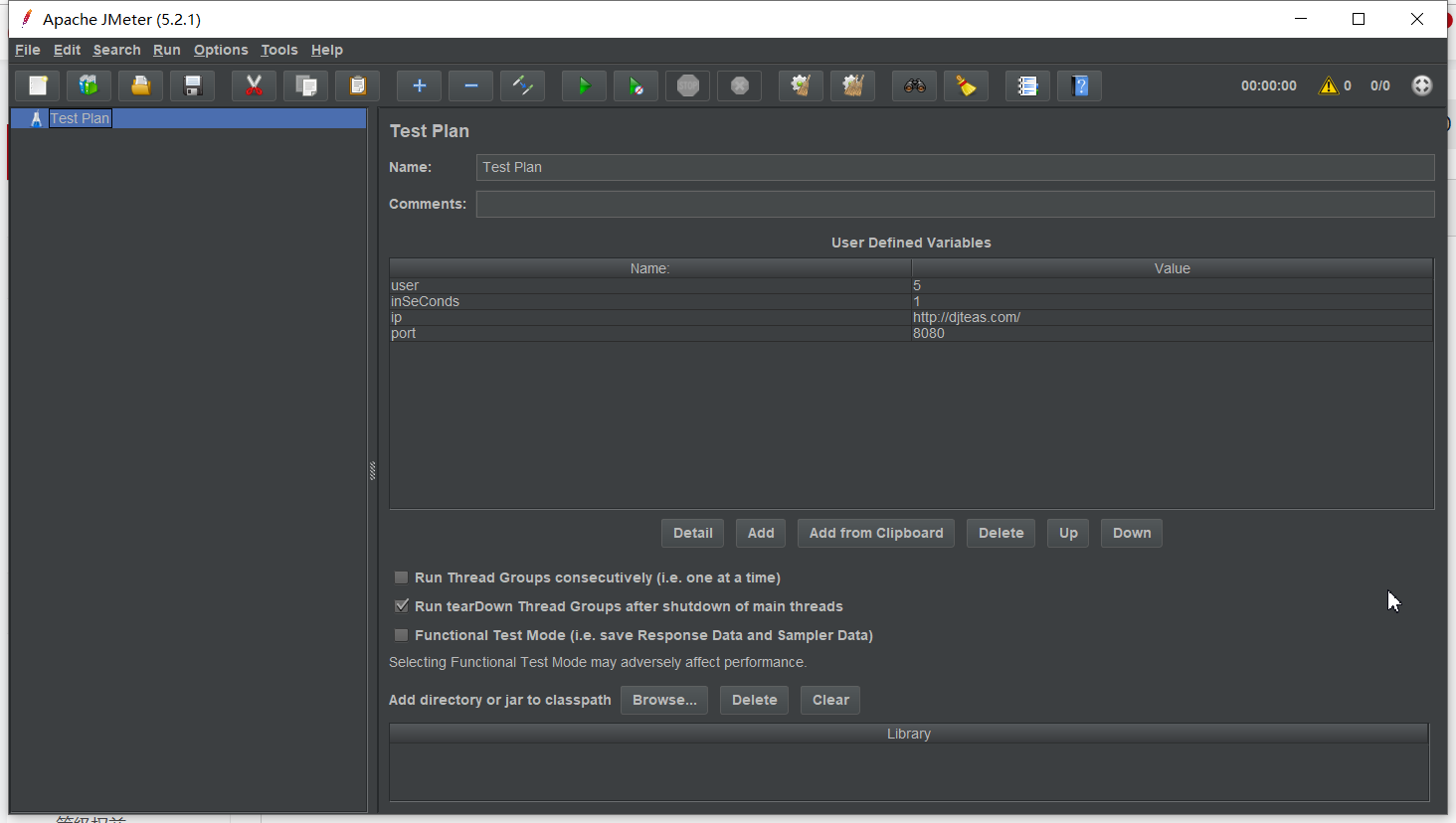1456x823 pixels.
Task: Expand all nodes with plus icon
Action: pyautogui.click(x=420, y=85)
